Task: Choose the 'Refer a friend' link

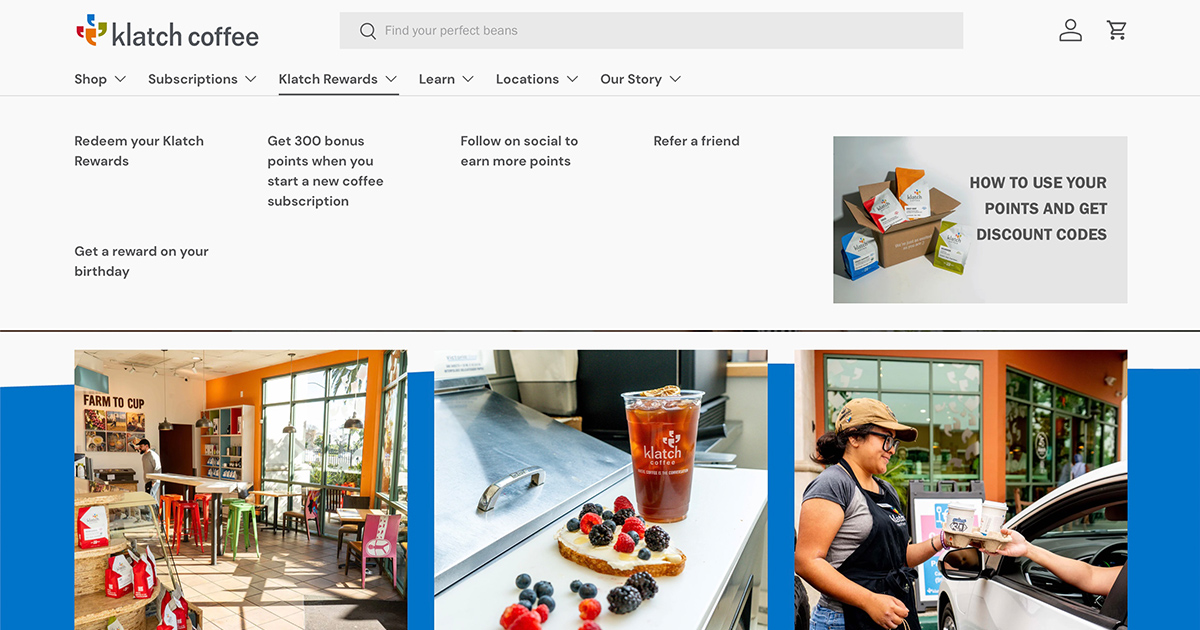Action: pyautogui.click(x=697, y=141)
